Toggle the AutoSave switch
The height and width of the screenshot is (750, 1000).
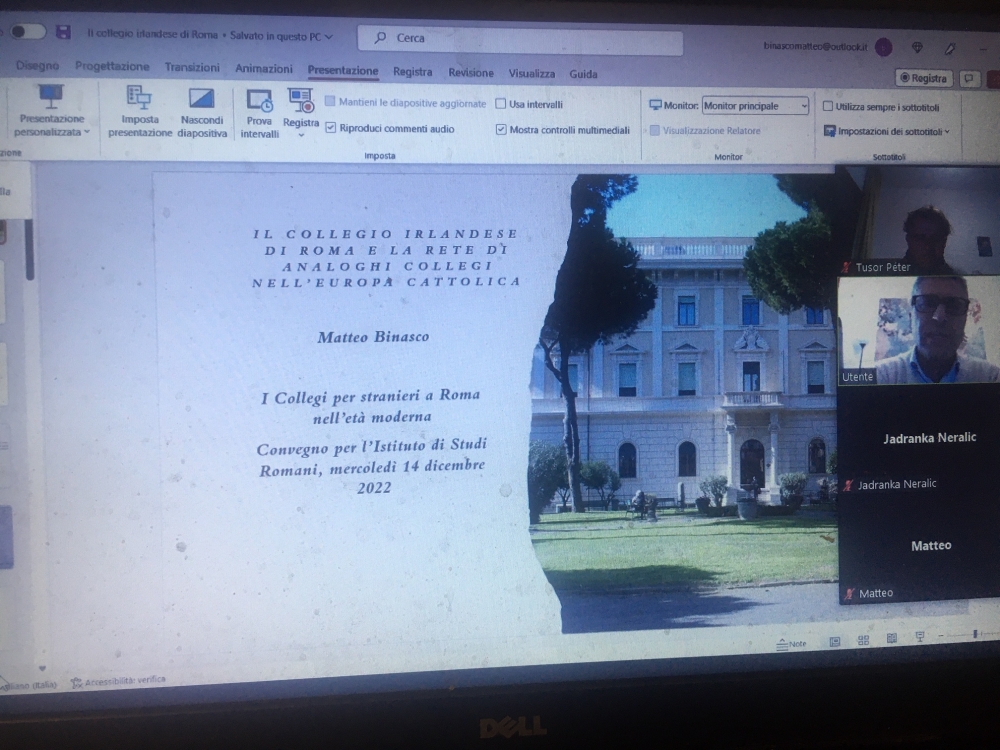[27, 31]
